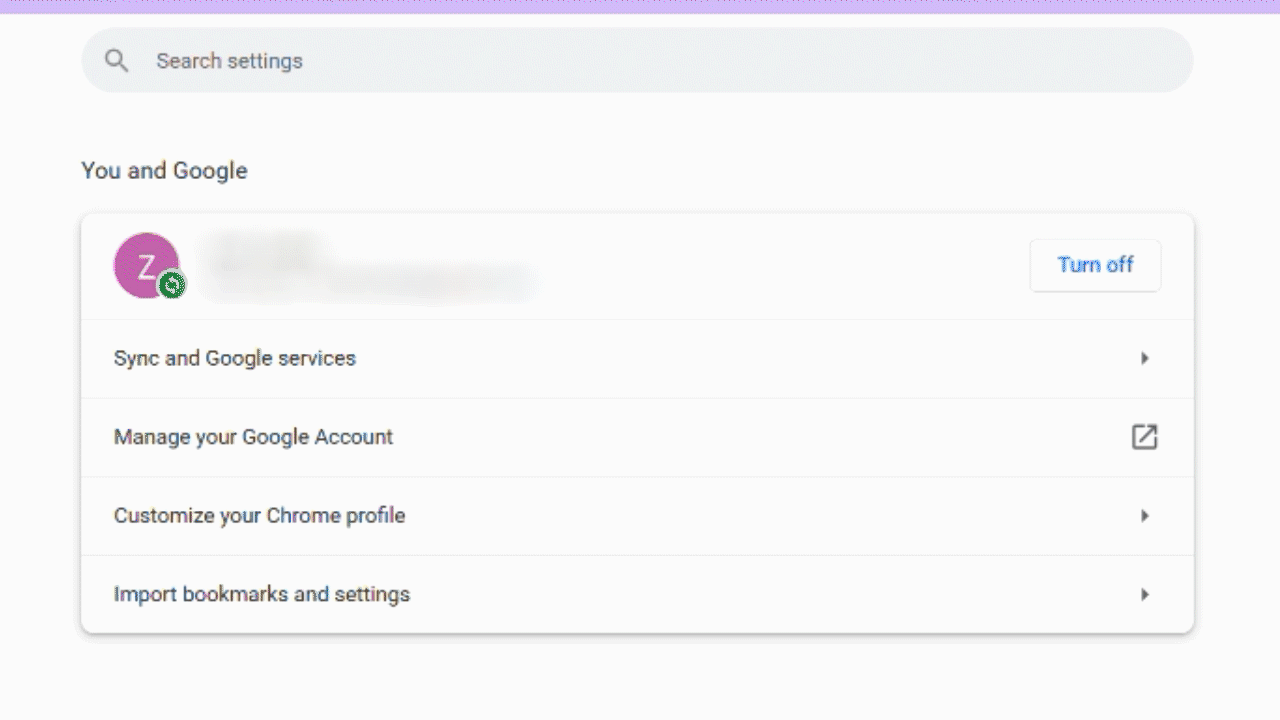Select Customize your Chrome profile
Viewport: 1280px width, 720px height.
point(259,516)
